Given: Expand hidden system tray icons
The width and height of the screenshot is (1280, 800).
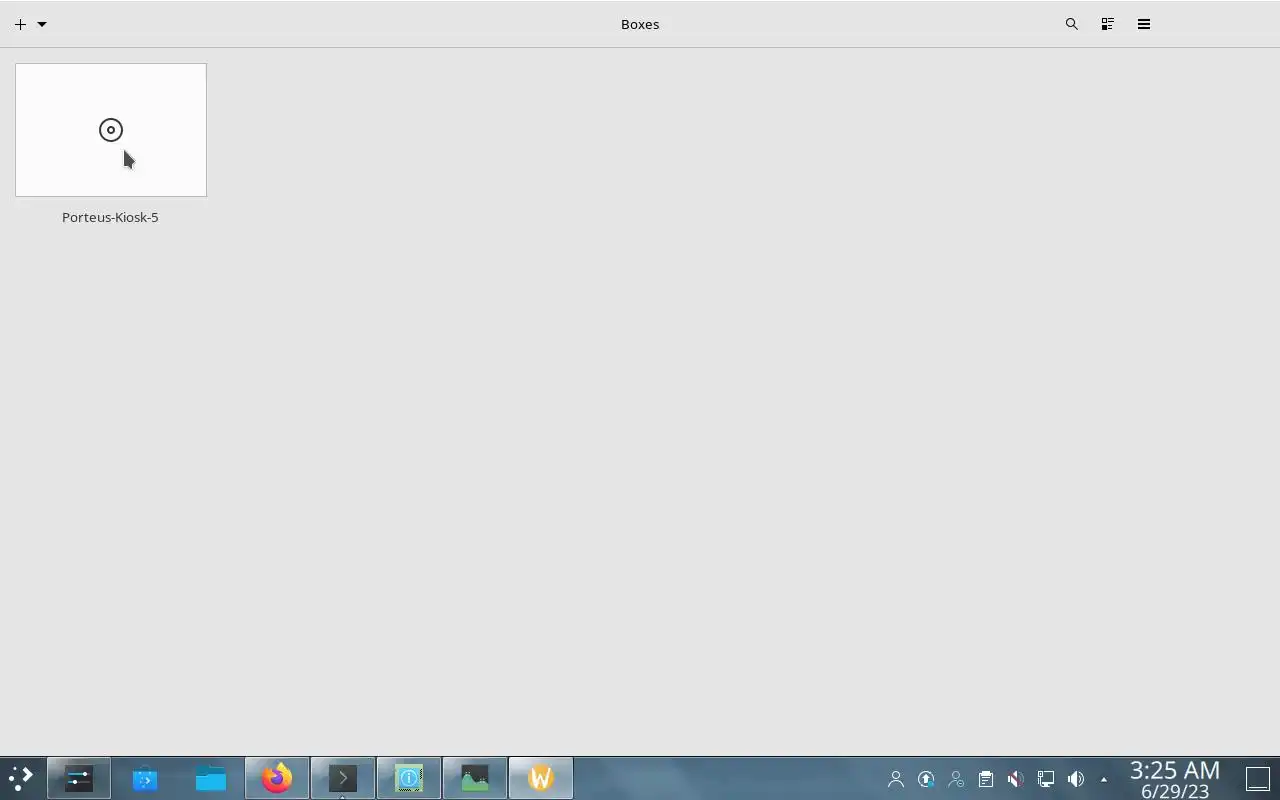Looking at the screenshot, I should click(x=1104, y=779).
